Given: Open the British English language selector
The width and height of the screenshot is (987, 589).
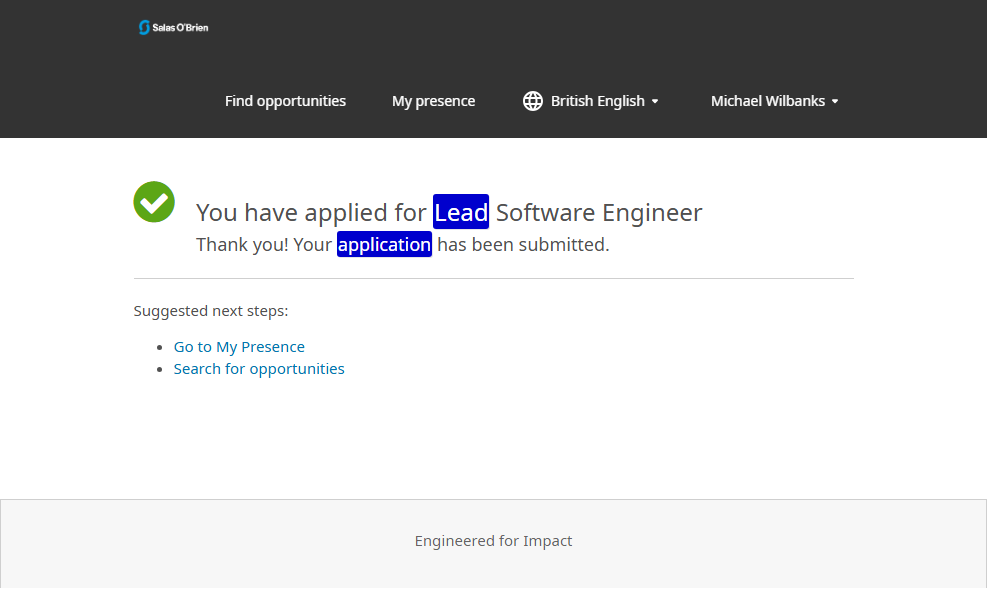Looking at the screenshot, I should coord(597,101).
